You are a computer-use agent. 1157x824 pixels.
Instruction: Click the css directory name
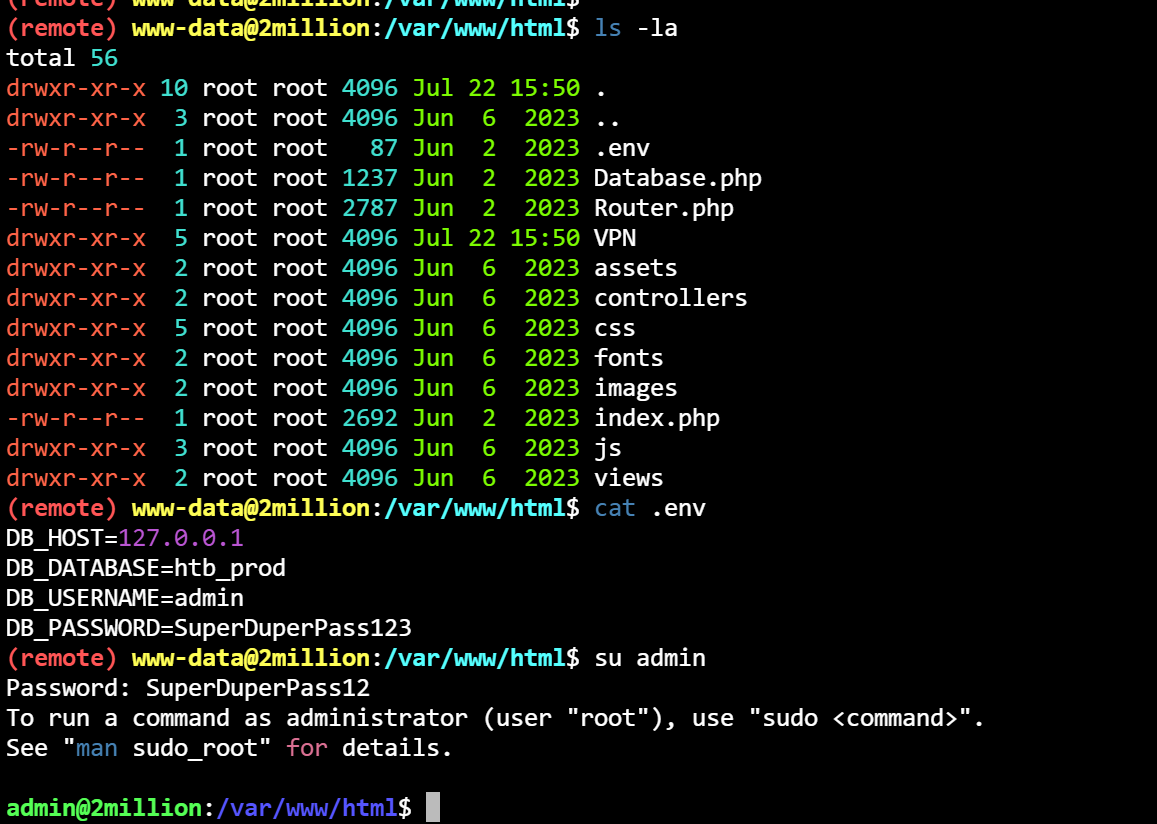[x=615, y=328]
